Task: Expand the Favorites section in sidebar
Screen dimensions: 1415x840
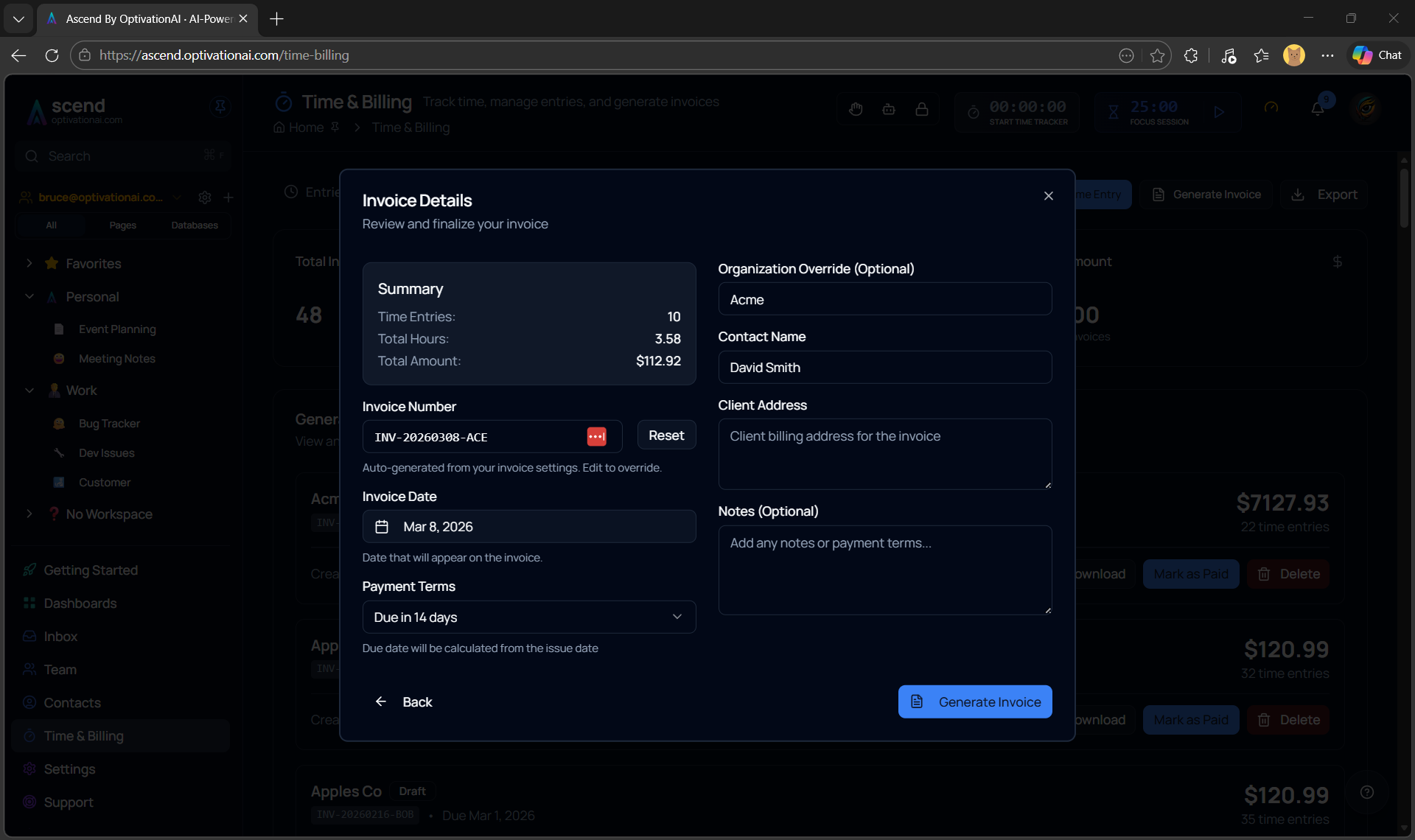Action: coord(29,263)
